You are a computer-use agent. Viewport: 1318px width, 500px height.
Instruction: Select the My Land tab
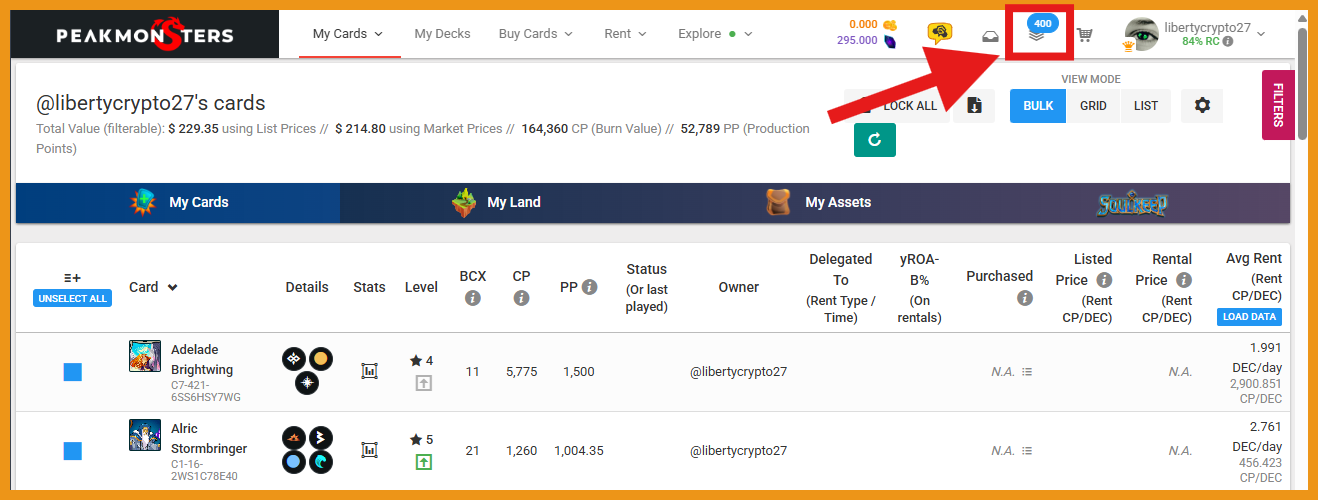pos(497,202)
